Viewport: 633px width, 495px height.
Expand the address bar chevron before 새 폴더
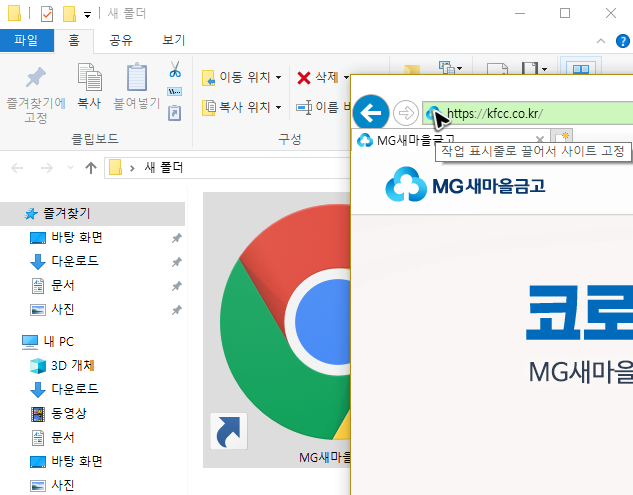[x=132, y=168]
